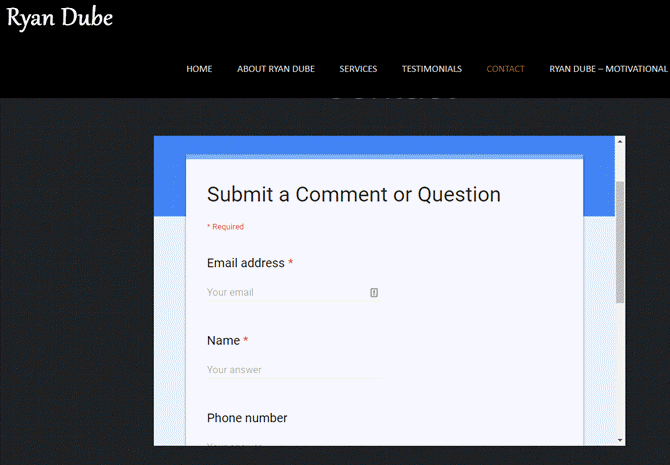Go to ABOUT RYAN DUBE page

(x=275, y=69)
